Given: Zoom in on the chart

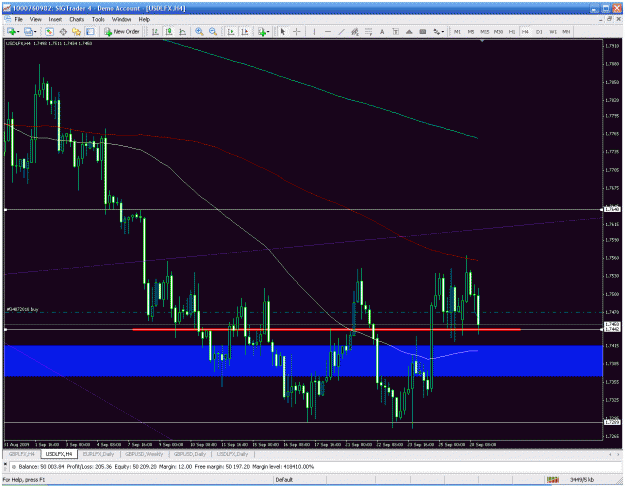Looking at the screenshot, I should tap(199, 31).
